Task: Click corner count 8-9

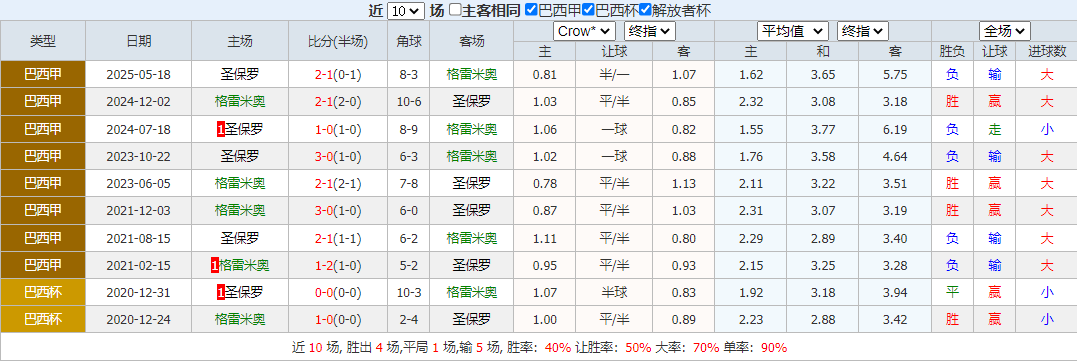Action: 409,129
